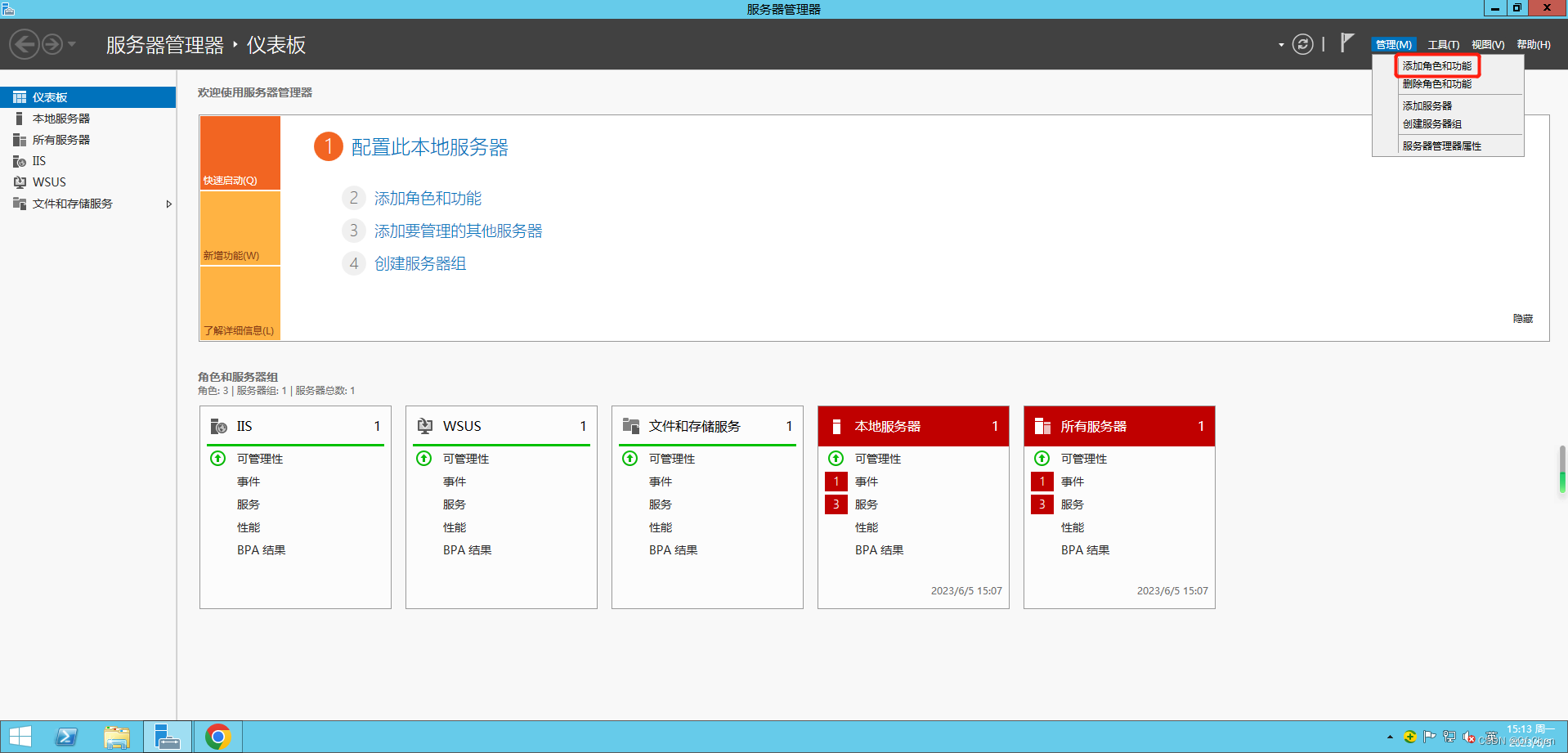Click 所有服务器 tile 可管理性 status icon
The width and height of the screenshot is (1568, 753).
point(1042,459)
